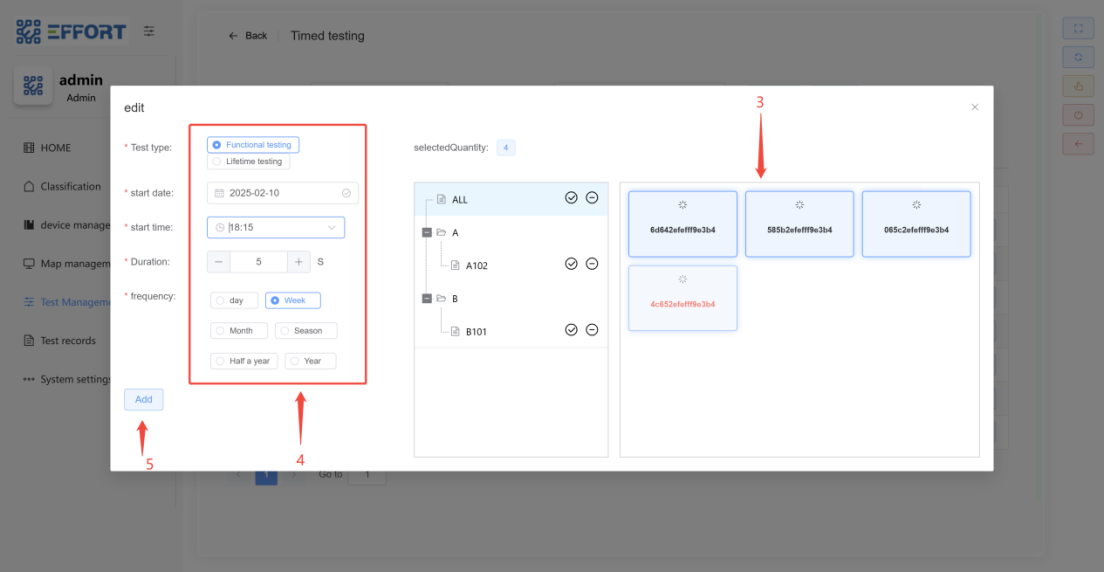Select device card 4c652efefff9e3b4

683,297
